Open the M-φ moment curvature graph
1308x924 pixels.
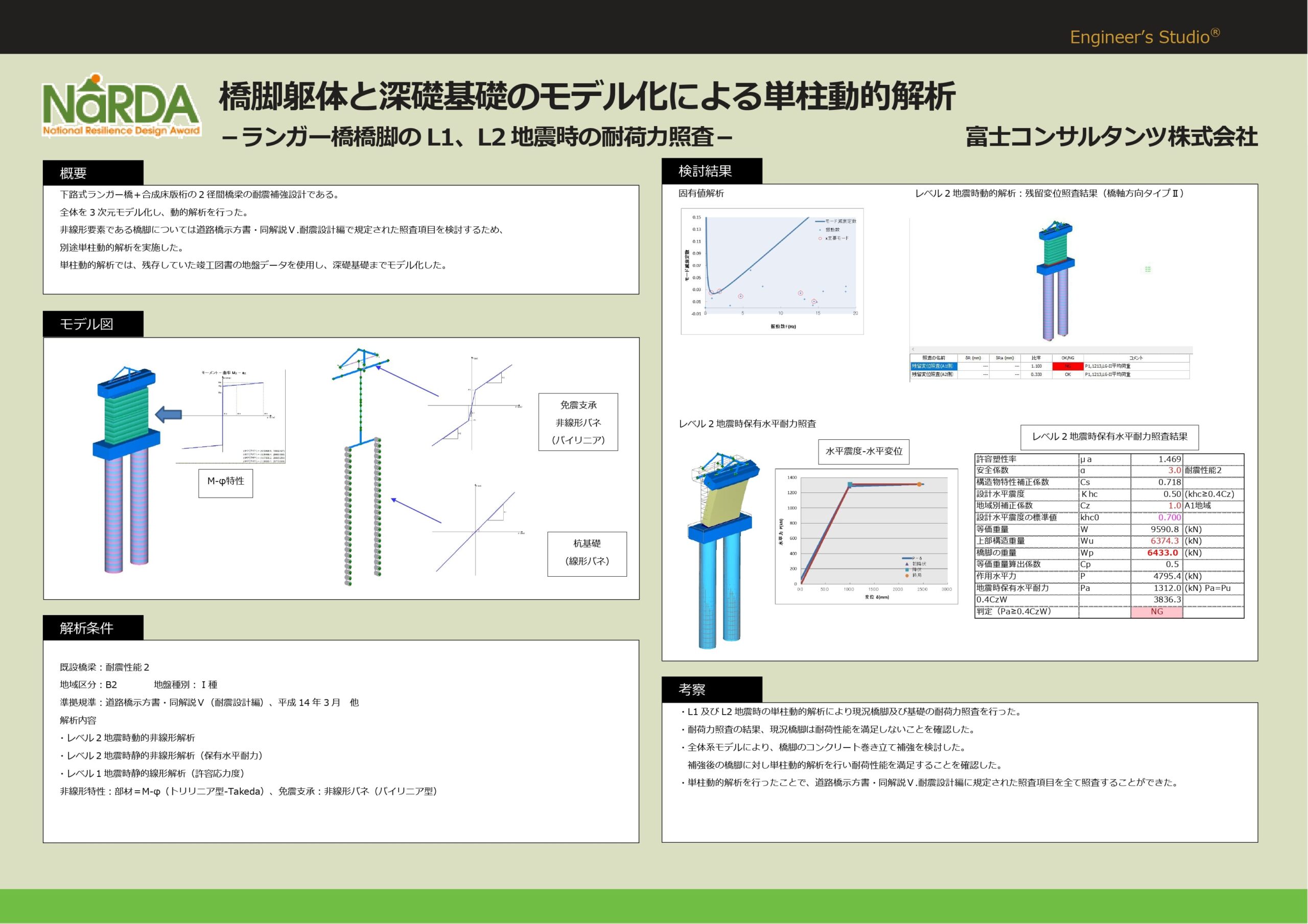click(231, 417)
